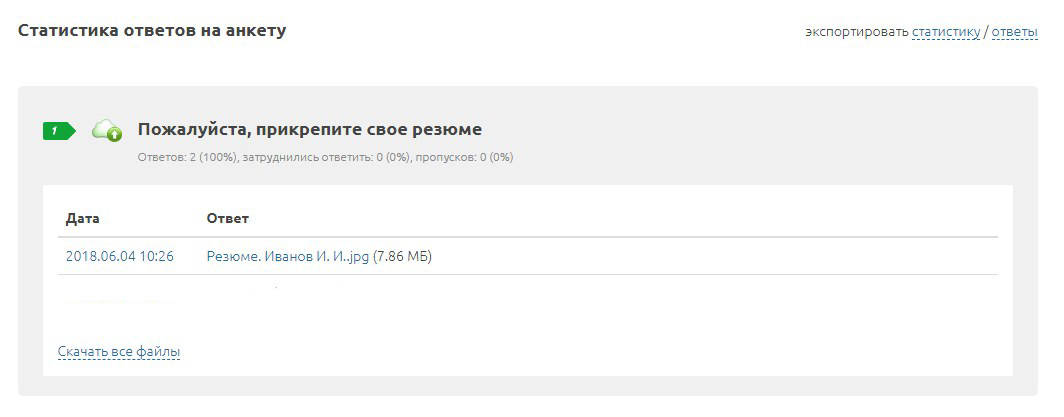Click the slash between the export links
The height and width of the screenshot is (417, 1064).
click(x=985, y=32)
